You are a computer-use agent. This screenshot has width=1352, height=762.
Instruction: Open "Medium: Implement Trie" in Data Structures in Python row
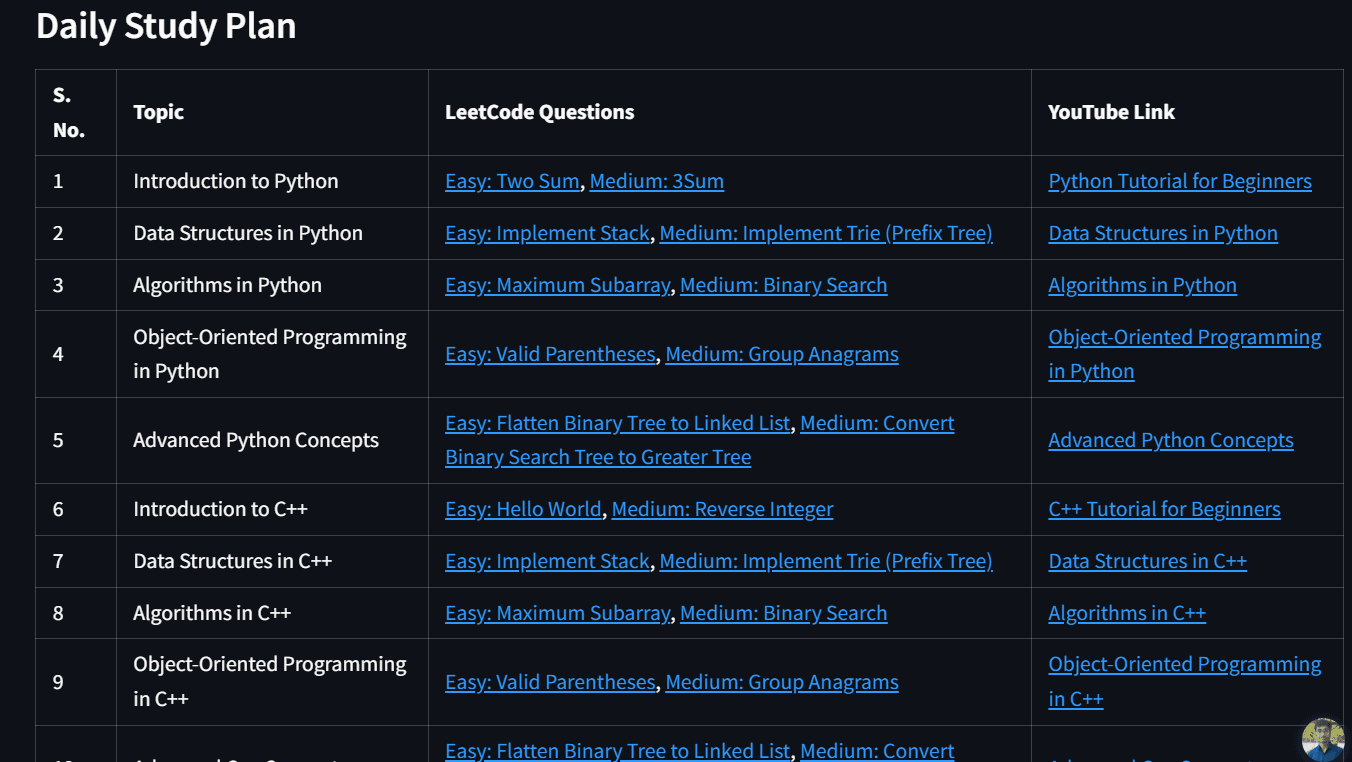(x=826, y=233)
